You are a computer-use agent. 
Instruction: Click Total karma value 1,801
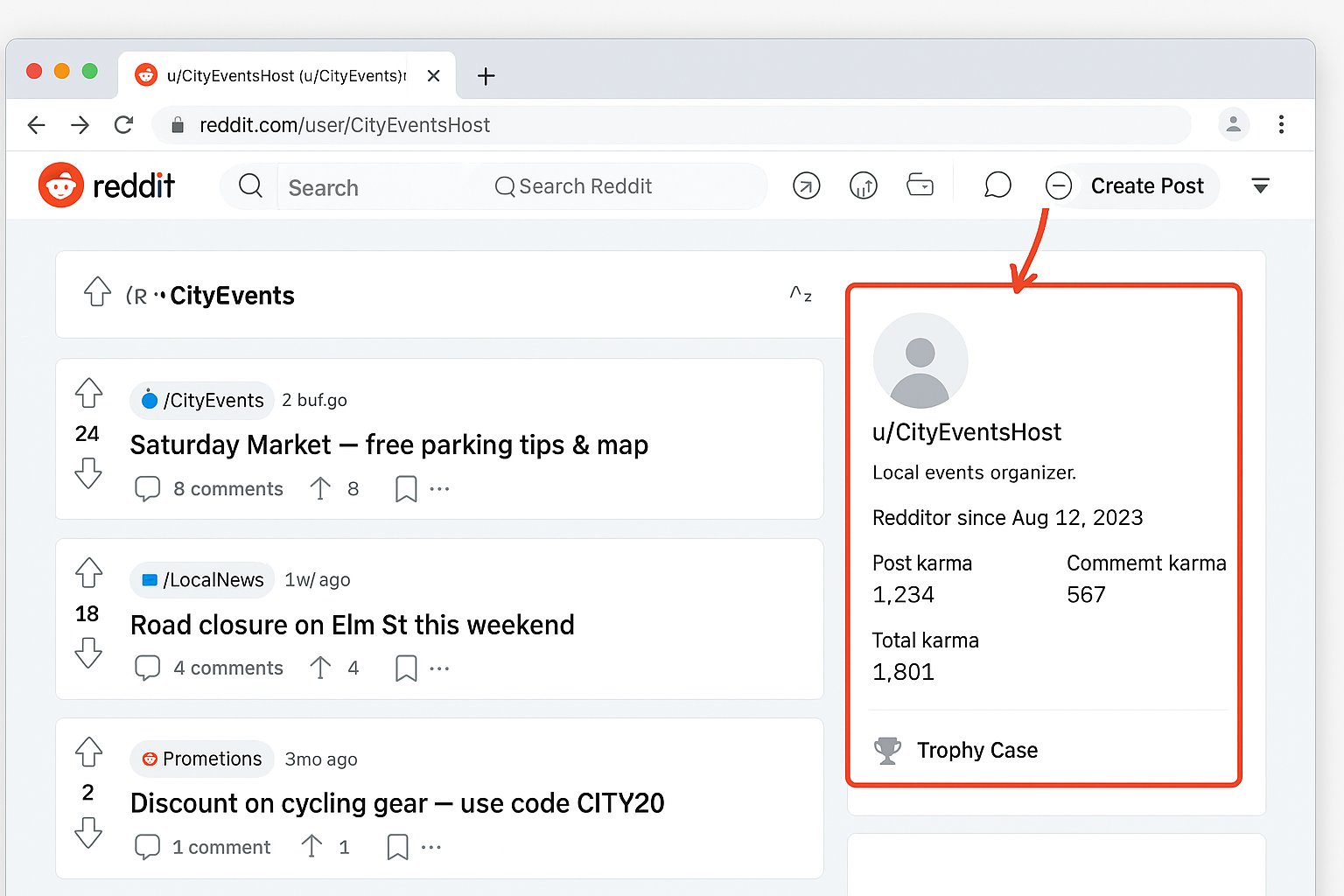point(904,672)
